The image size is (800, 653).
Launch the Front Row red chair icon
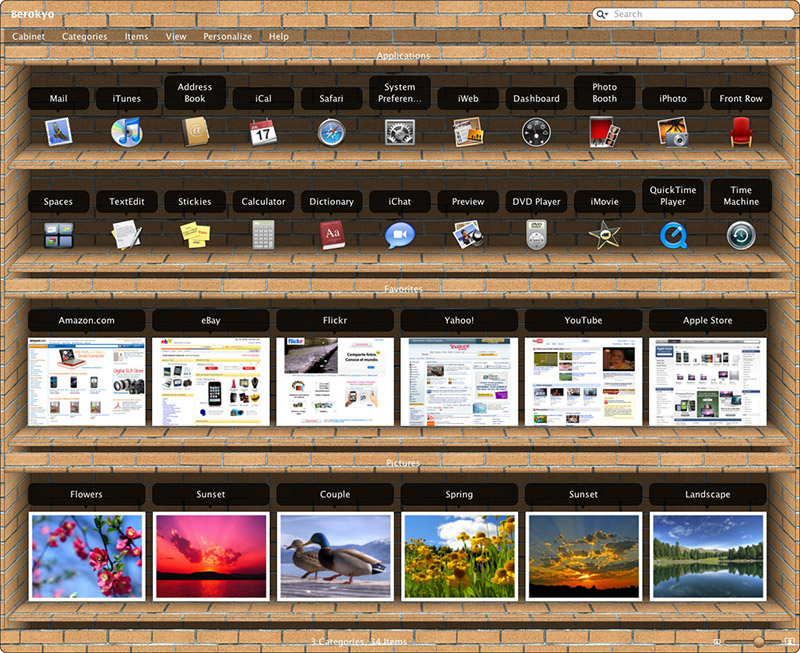click(x=741, y=132)
